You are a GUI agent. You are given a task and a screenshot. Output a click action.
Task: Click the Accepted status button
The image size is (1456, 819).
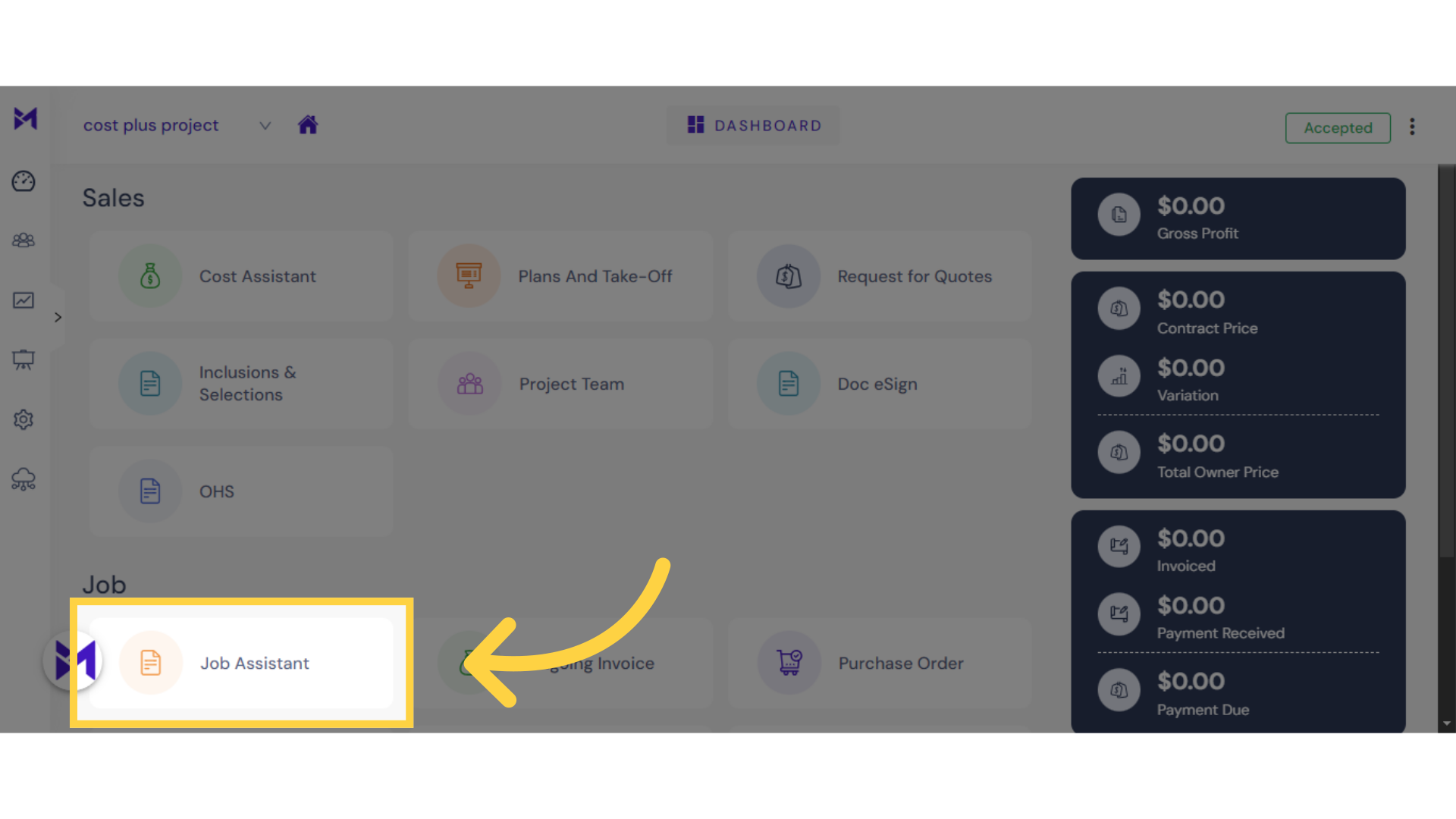coord(1337,127)
